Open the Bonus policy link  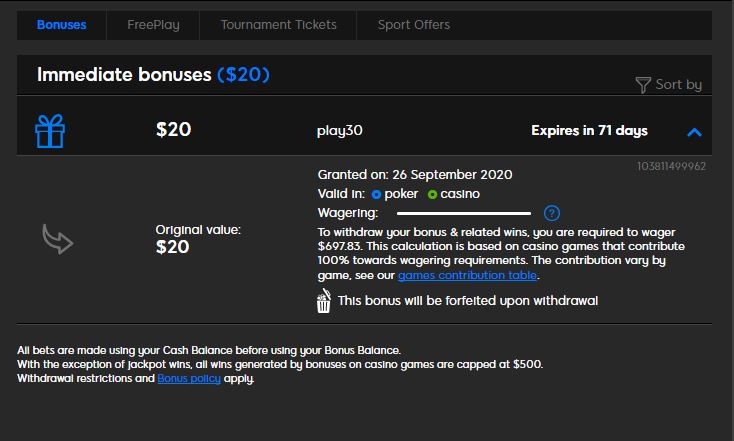[x=189, y=378]
